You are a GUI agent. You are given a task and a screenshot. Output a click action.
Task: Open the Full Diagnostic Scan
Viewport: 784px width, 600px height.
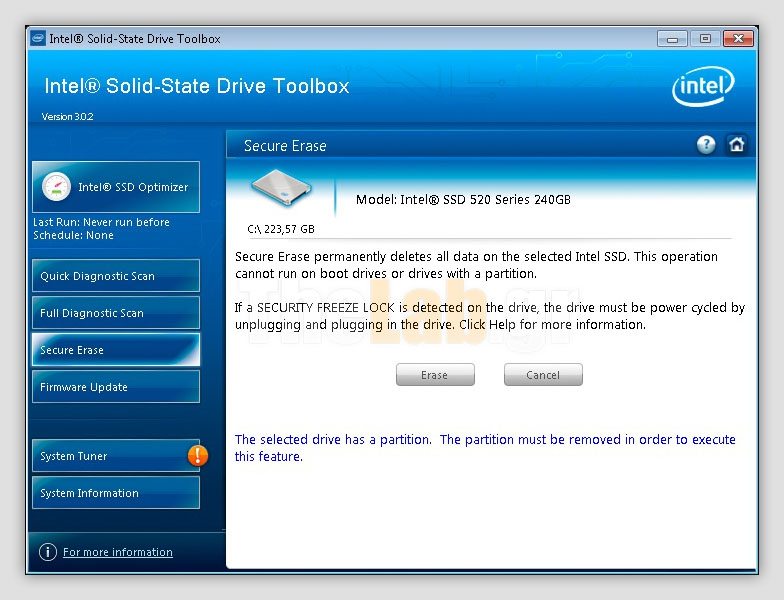click(x=116, y=312)
